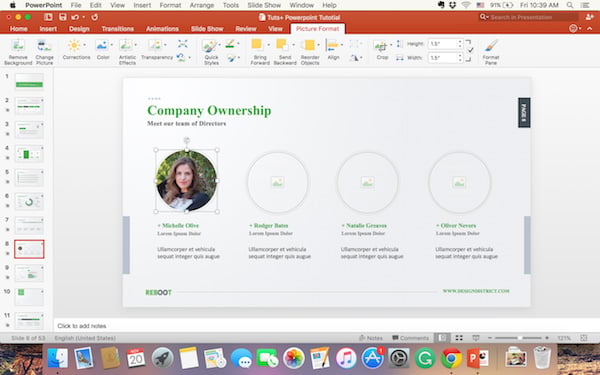Switch to the Transitions tab
600x375 pixels.
click(x=117, y=29)
